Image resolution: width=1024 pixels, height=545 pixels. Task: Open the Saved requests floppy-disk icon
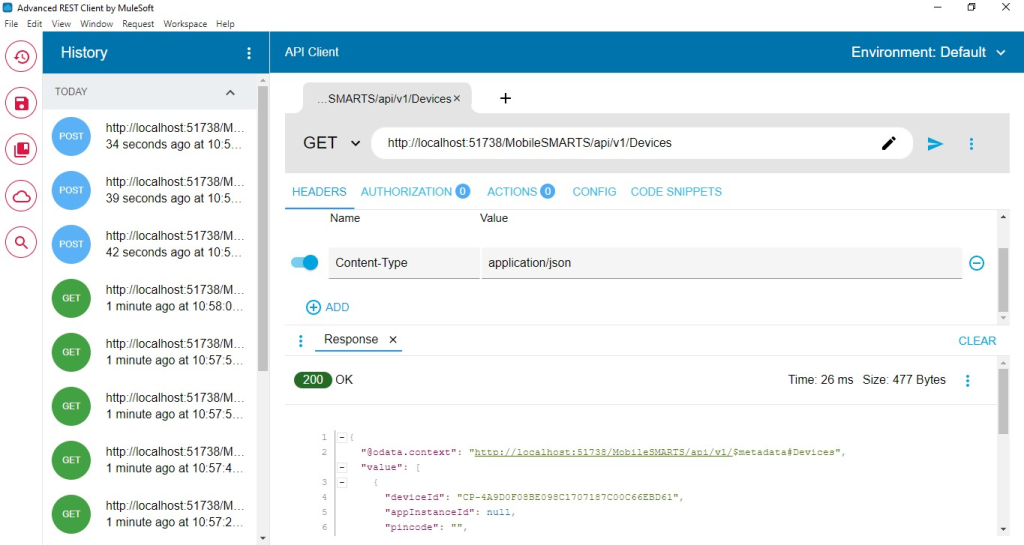coord(21,103)
